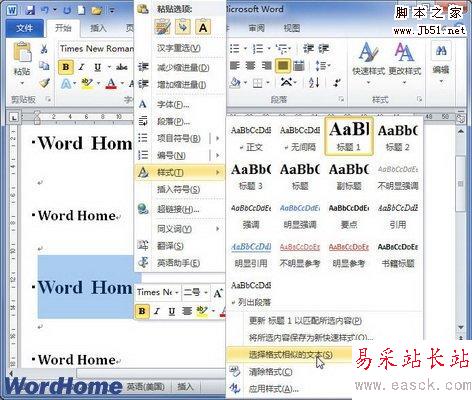
Task: Click the align left icon in paragraph group
Action: [235, 65]
